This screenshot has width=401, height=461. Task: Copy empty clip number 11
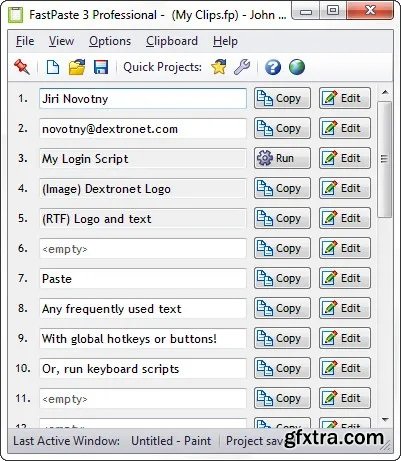click(282, 398)
